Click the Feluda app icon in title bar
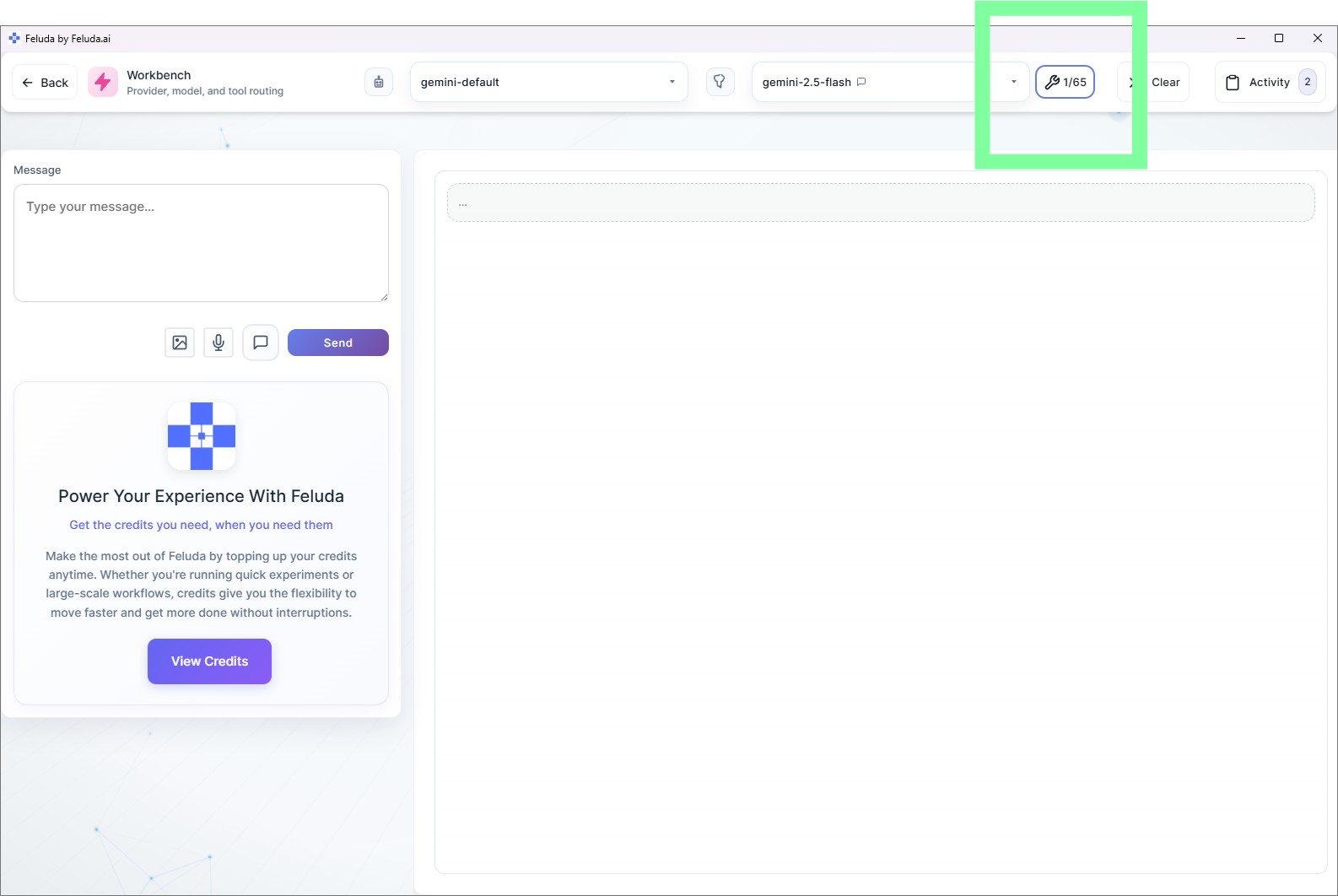1338x896 pixels. pyautogui.click(x=14, y=38)
